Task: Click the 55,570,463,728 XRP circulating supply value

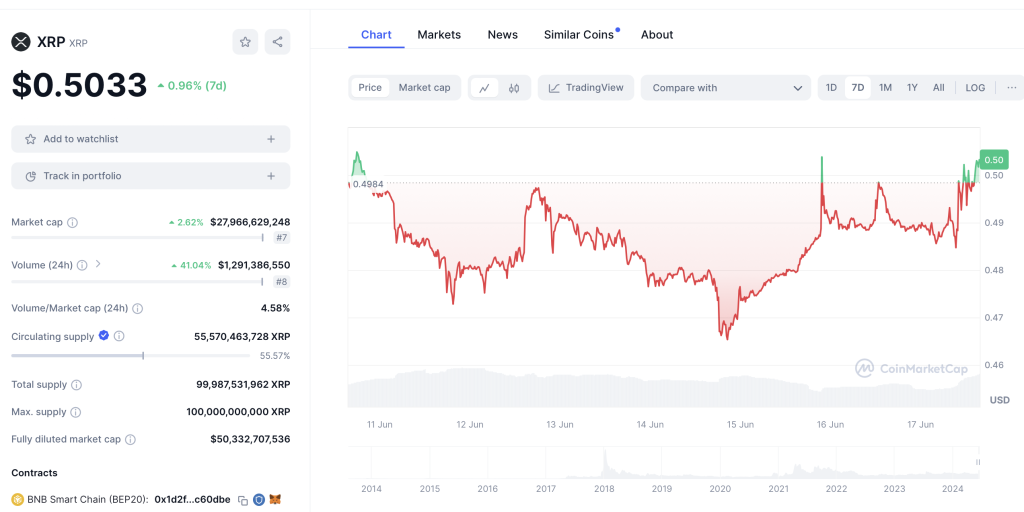Action: pos(242,336)
